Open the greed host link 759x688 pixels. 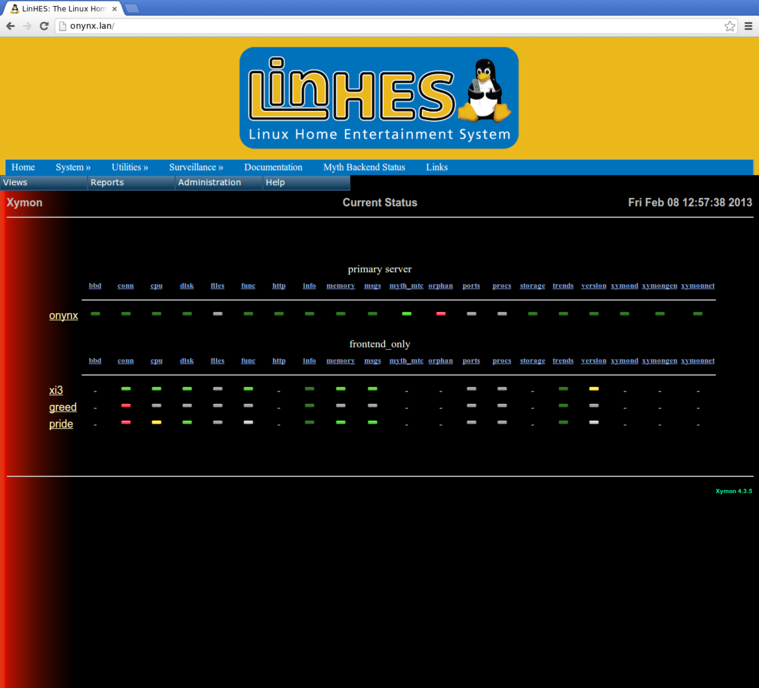62,407
